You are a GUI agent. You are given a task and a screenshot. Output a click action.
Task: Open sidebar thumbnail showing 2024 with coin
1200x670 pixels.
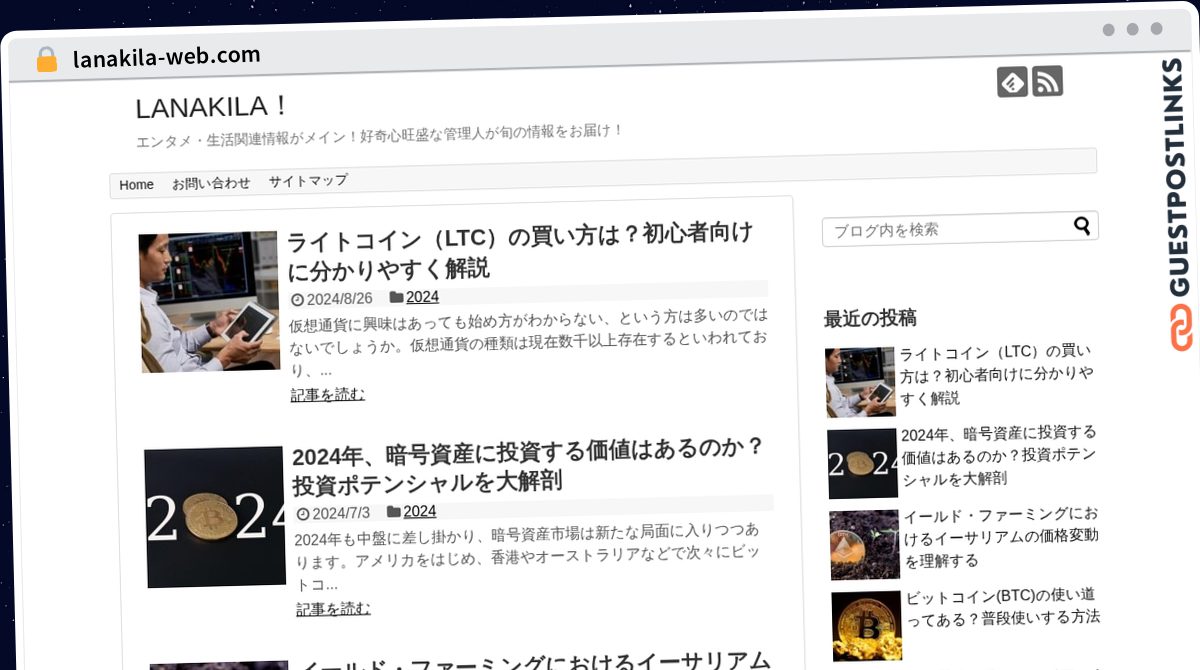click(x=863, y=463)
